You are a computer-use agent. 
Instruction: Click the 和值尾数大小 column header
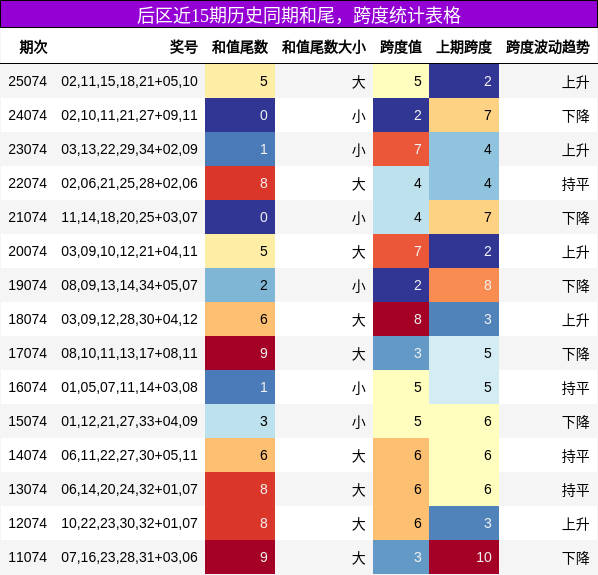pyautogui.click(x=324, y=47)
